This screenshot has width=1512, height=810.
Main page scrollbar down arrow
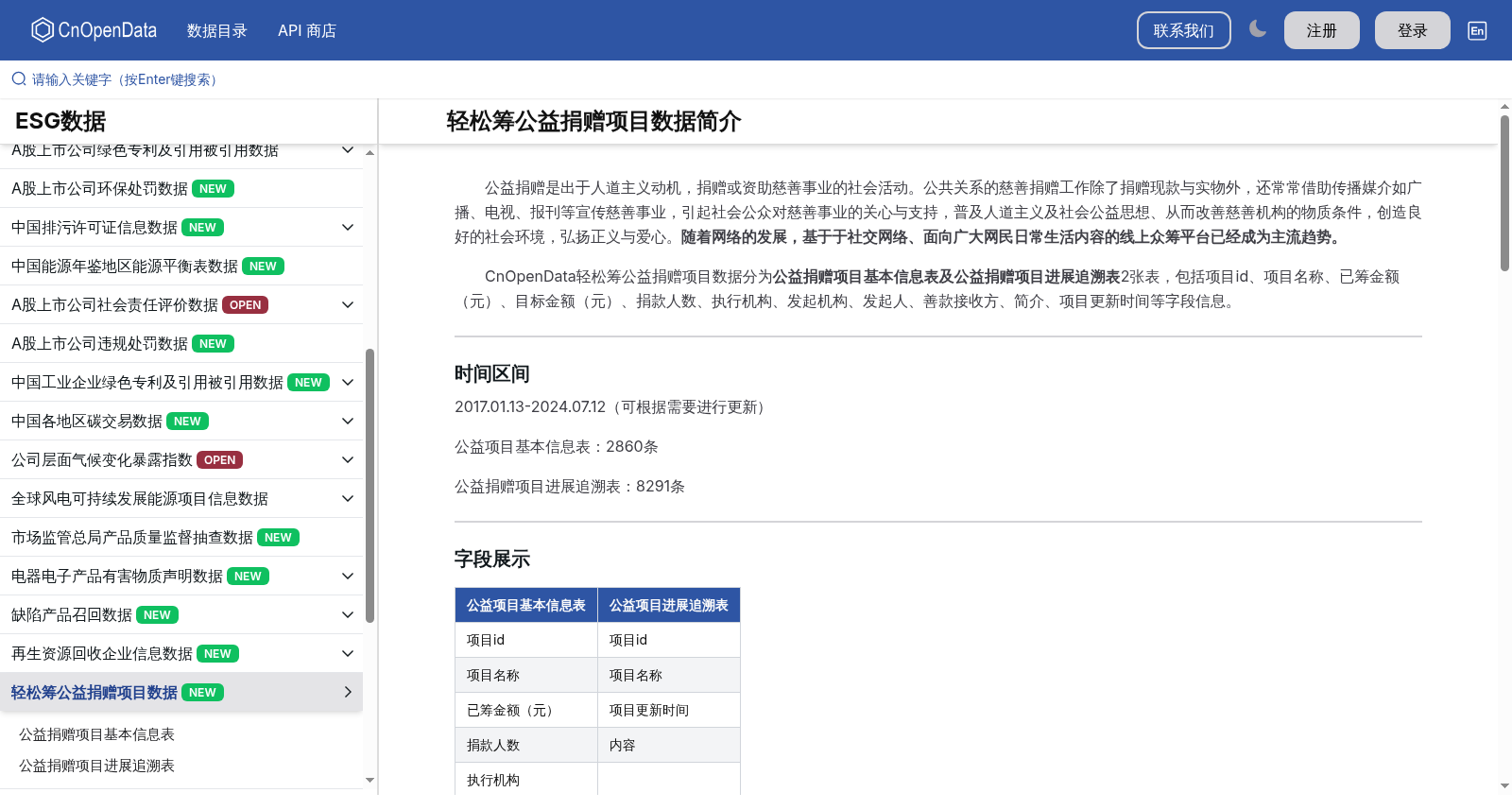(x=1504, y=786)
